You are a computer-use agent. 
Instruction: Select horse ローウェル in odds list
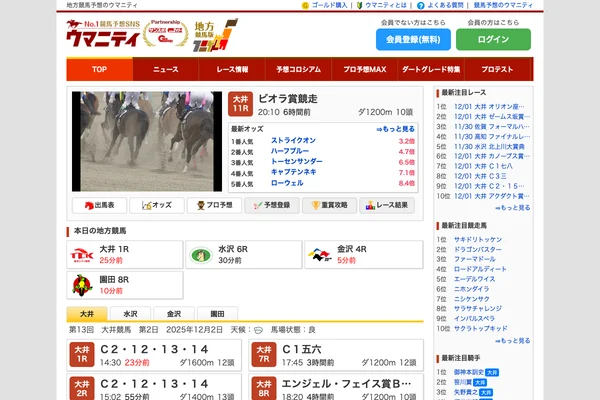coord(287,183)
